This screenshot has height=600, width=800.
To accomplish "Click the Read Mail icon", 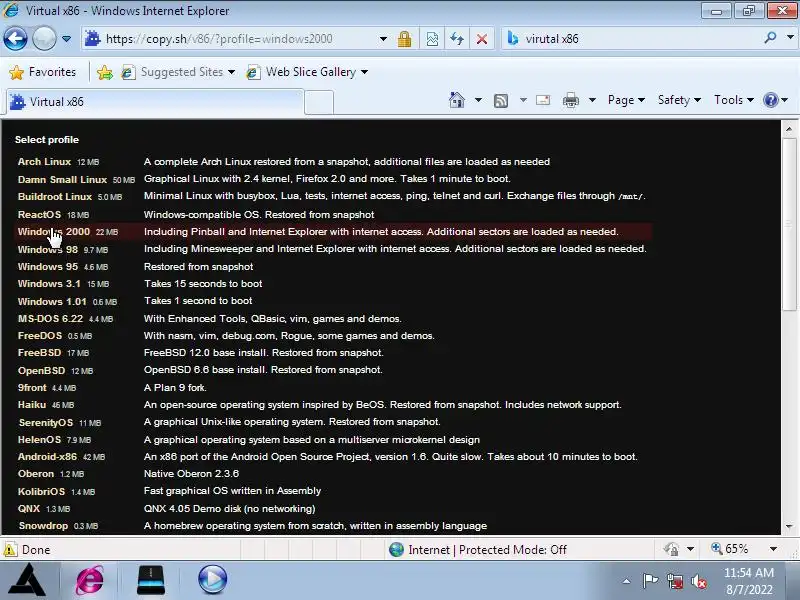I will (543, 100).
